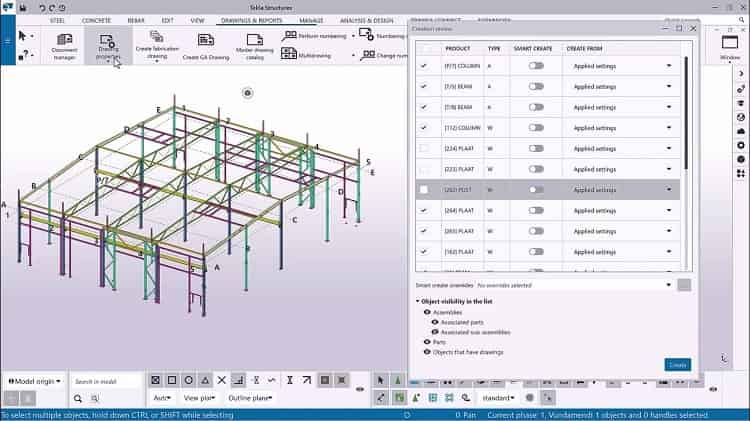Image resolution: width=750 pixels, height=421 pixels.
Task: Open Create From dropdown for [112] COLUMN
Action: click(669, 128)
